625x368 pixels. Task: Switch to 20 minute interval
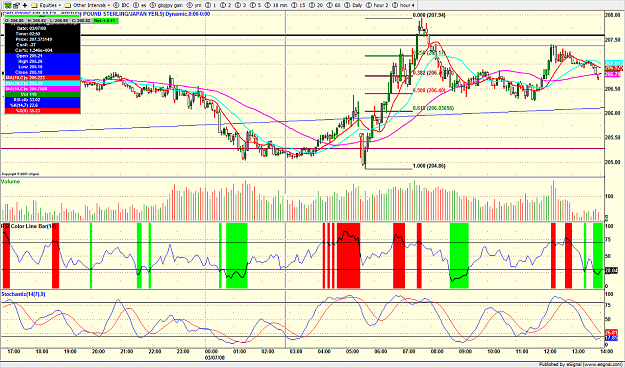[x=317, y=5]
